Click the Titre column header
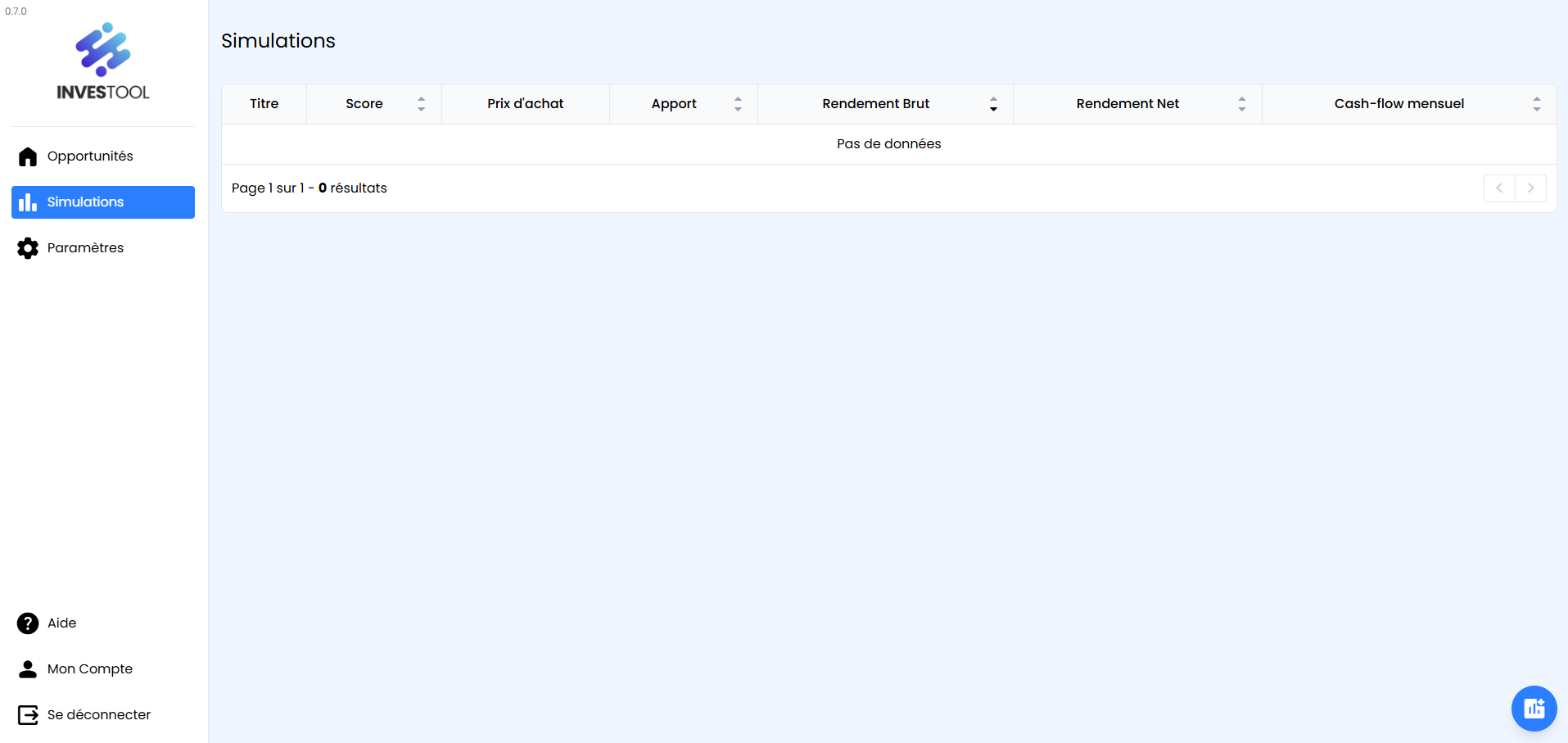Image resolution: width=1568 pixels, height=743 pixels. pos(264,104)
